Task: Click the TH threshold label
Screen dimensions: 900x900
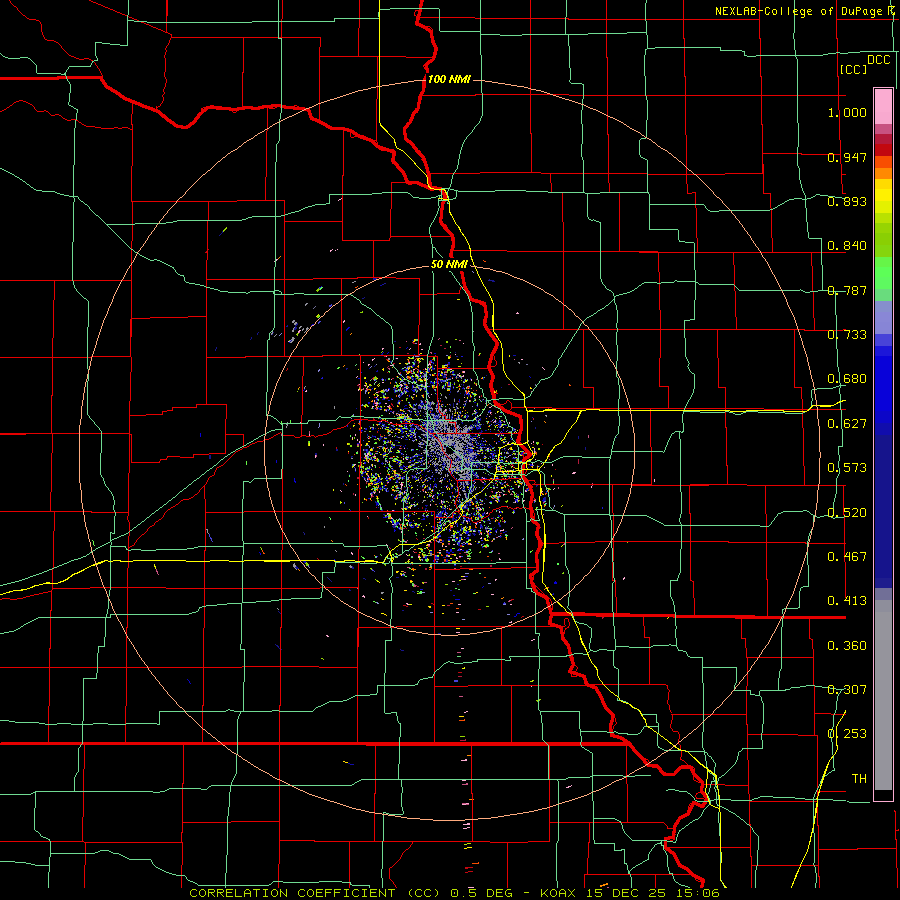Action: pos(859,779)
